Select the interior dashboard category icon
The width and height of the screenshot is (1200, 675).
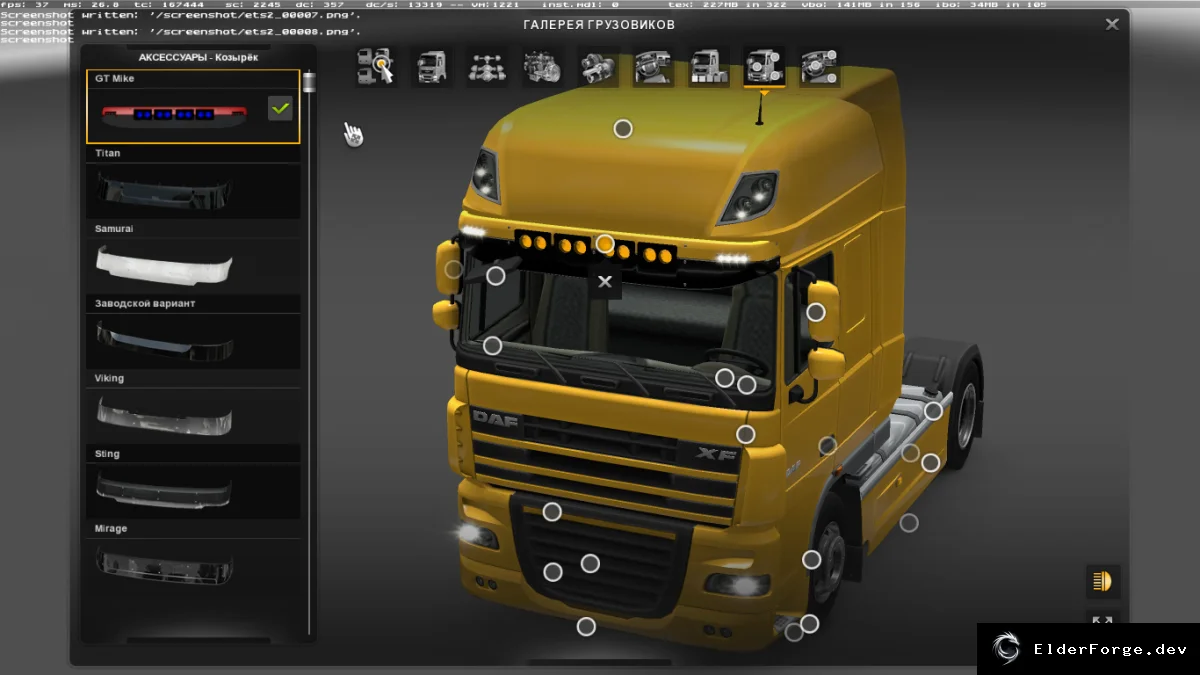point(653,67)
